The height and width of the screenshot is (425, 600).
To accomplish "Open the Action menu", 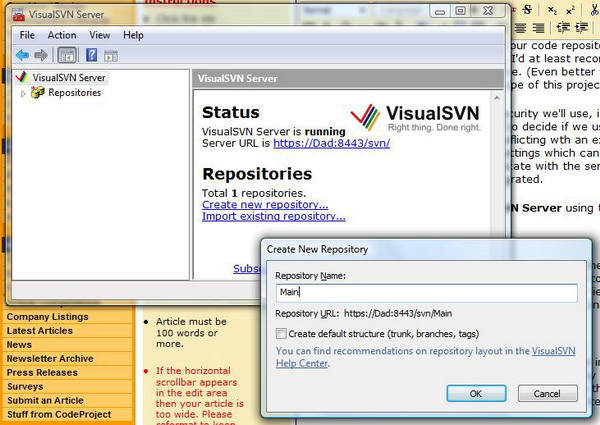I will coord(62,35).
